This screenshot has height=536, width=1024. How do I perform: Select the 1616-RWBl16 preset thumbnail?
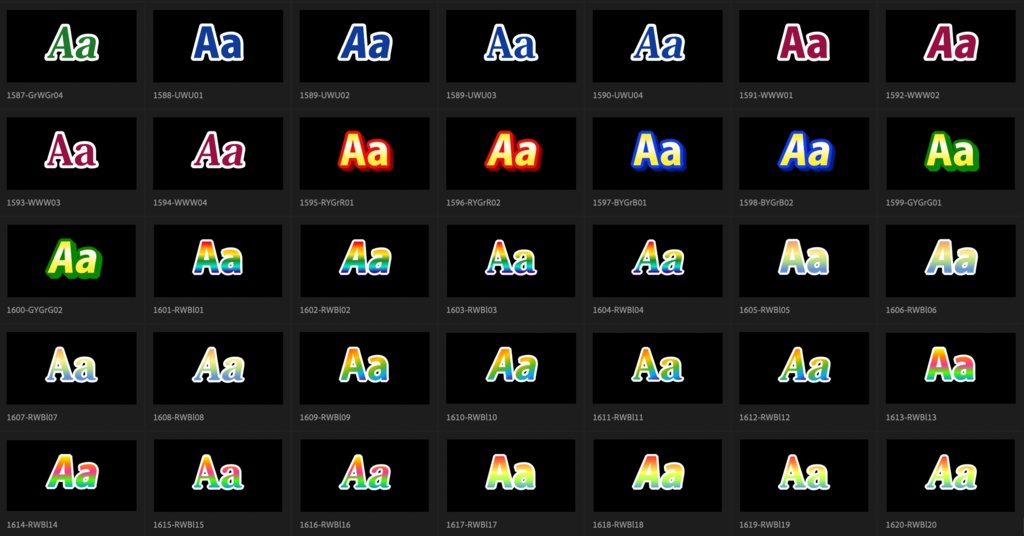point(365,475)
